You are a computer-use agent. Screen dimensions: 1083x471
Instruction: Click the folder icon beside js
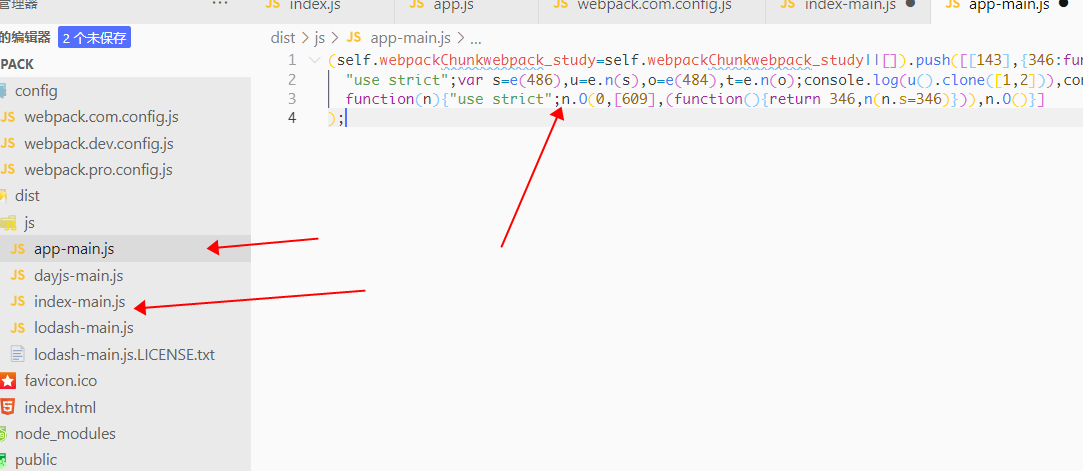tap(8, 222)
